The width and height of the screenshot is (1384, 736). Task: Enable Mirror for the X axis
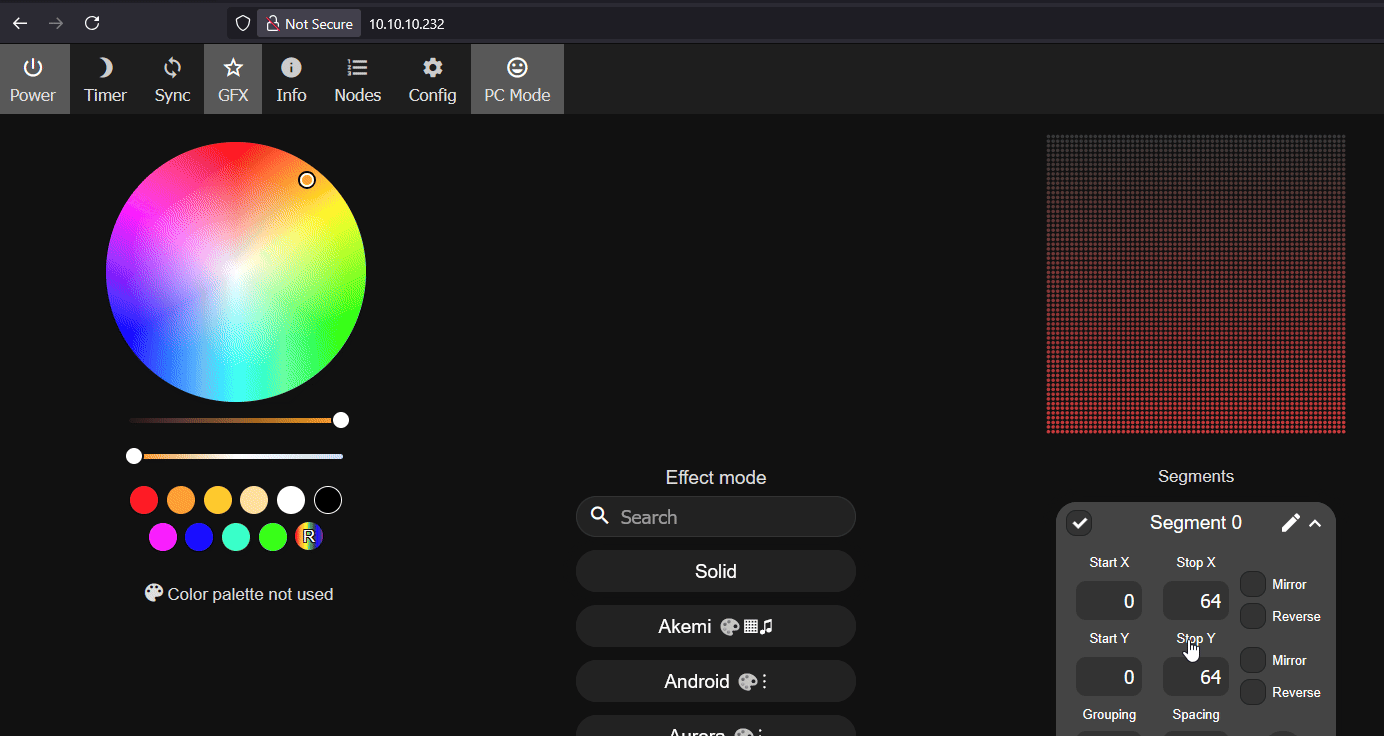coord(1253,584)
